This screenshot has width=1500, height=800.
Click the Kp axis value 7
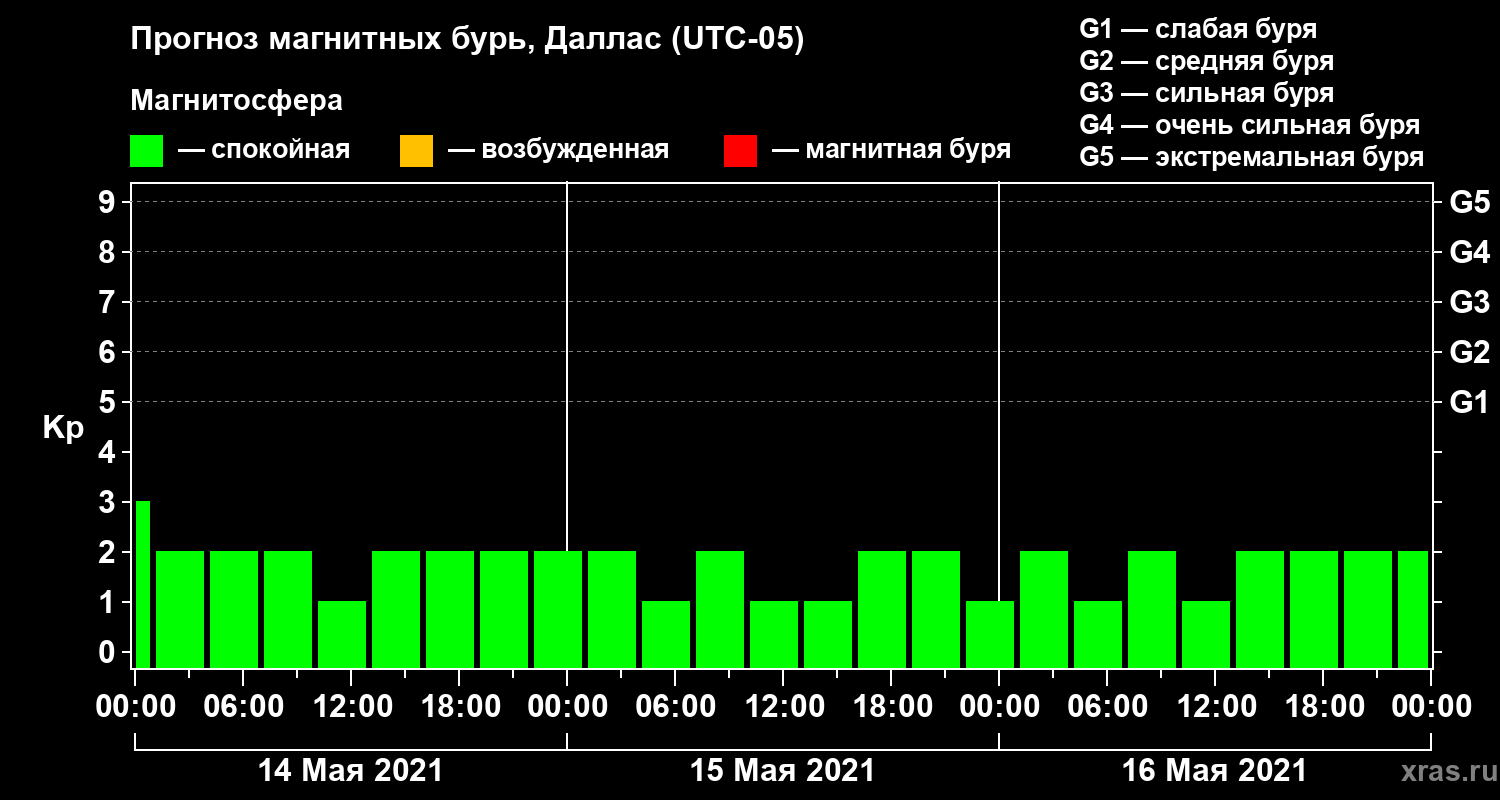[109, 302]
